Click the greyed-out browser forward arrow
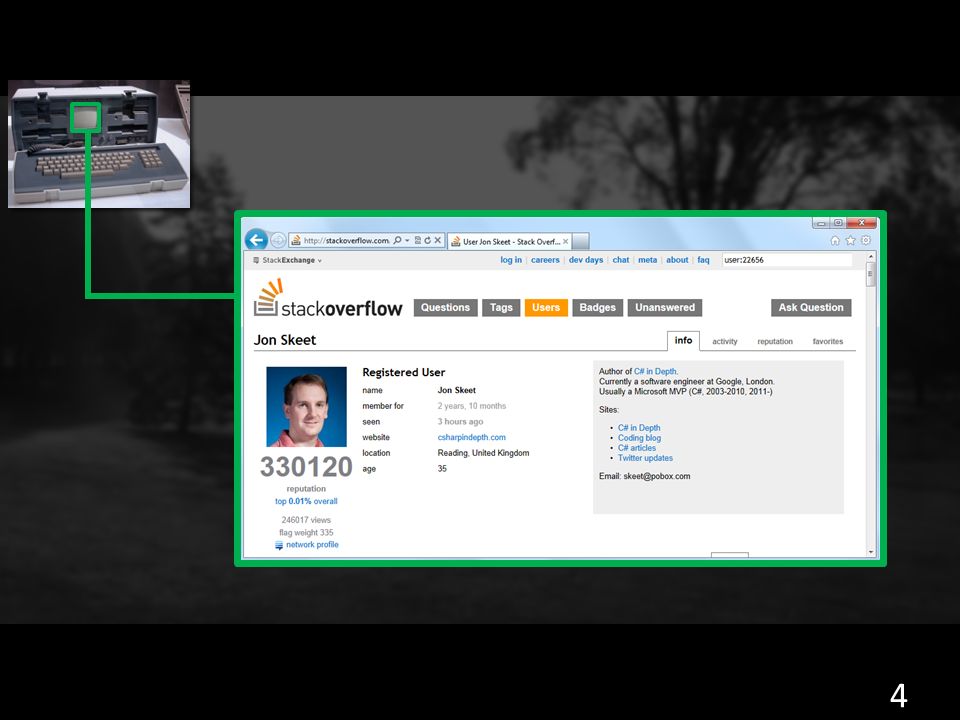This screenshot has height=720, width=960. [277, 241]
